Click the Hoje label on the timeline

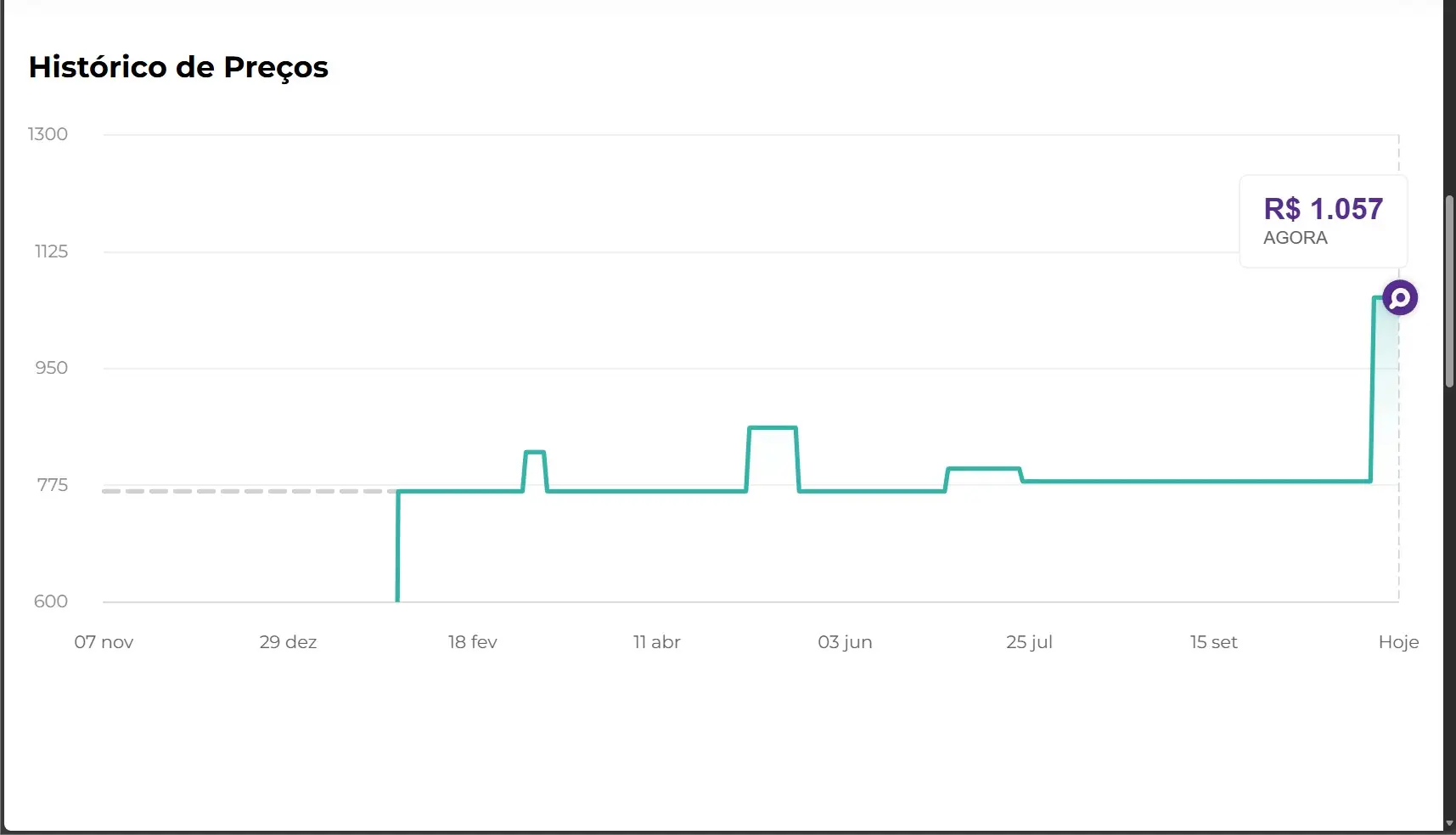(1398, 642)
